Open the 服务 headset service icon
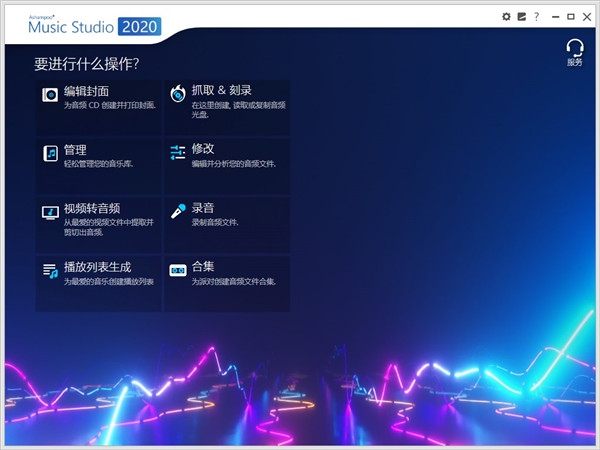 pos(575,52)
